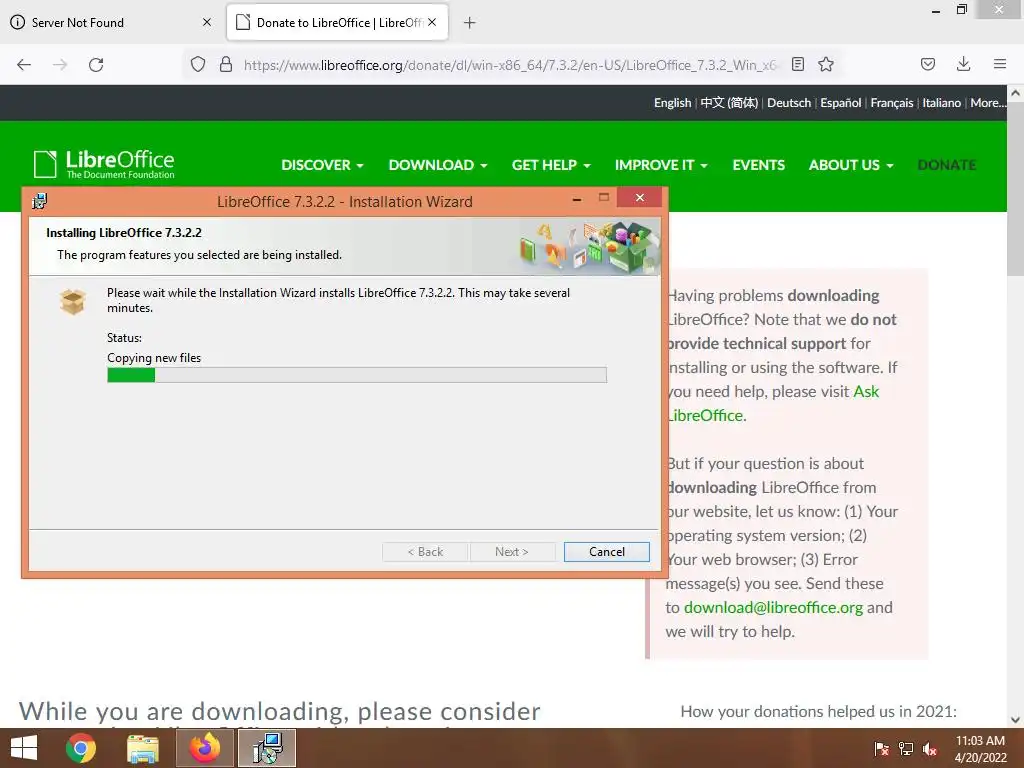Click the package box icon in installer
The height and width of the screenshot is (768, 1024).
point(72,301)
